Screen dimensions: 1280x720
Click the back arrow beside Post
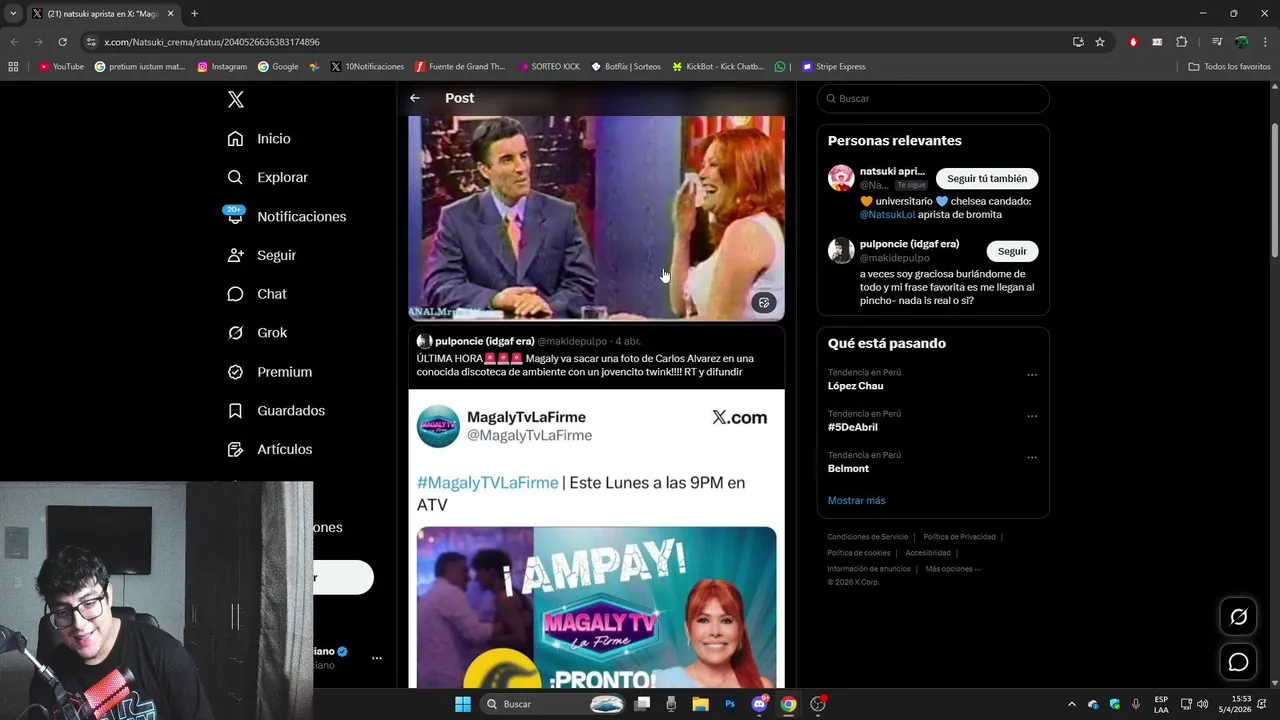point(415,98)
